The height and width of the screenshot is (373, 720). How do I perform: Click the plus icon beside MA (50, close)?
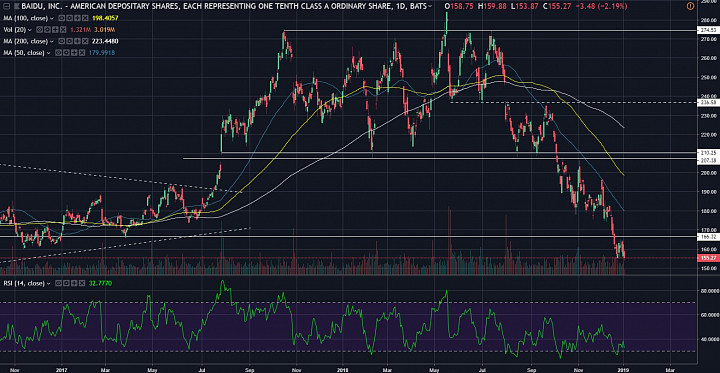pyautogui.click(x=74, y=53)
